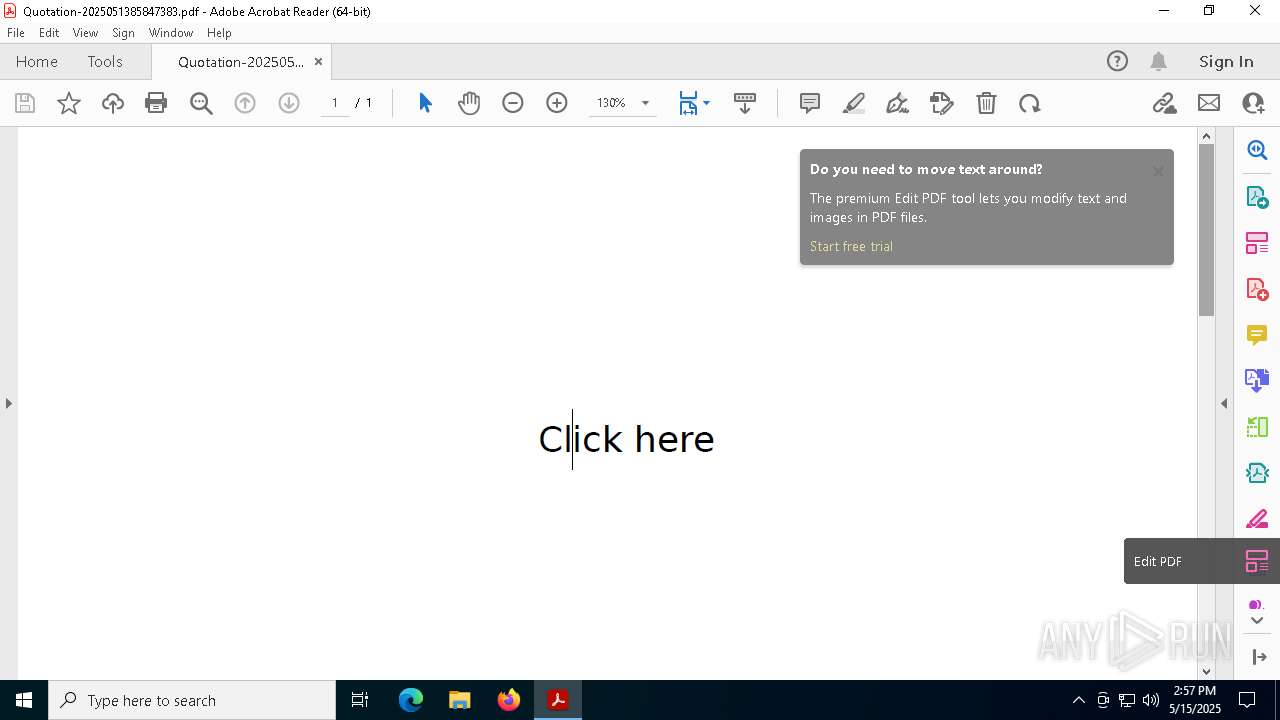This screenshot has width=1280, height=720.
Task: Click the scrolling mode keyboard icon
Action: 745,103
